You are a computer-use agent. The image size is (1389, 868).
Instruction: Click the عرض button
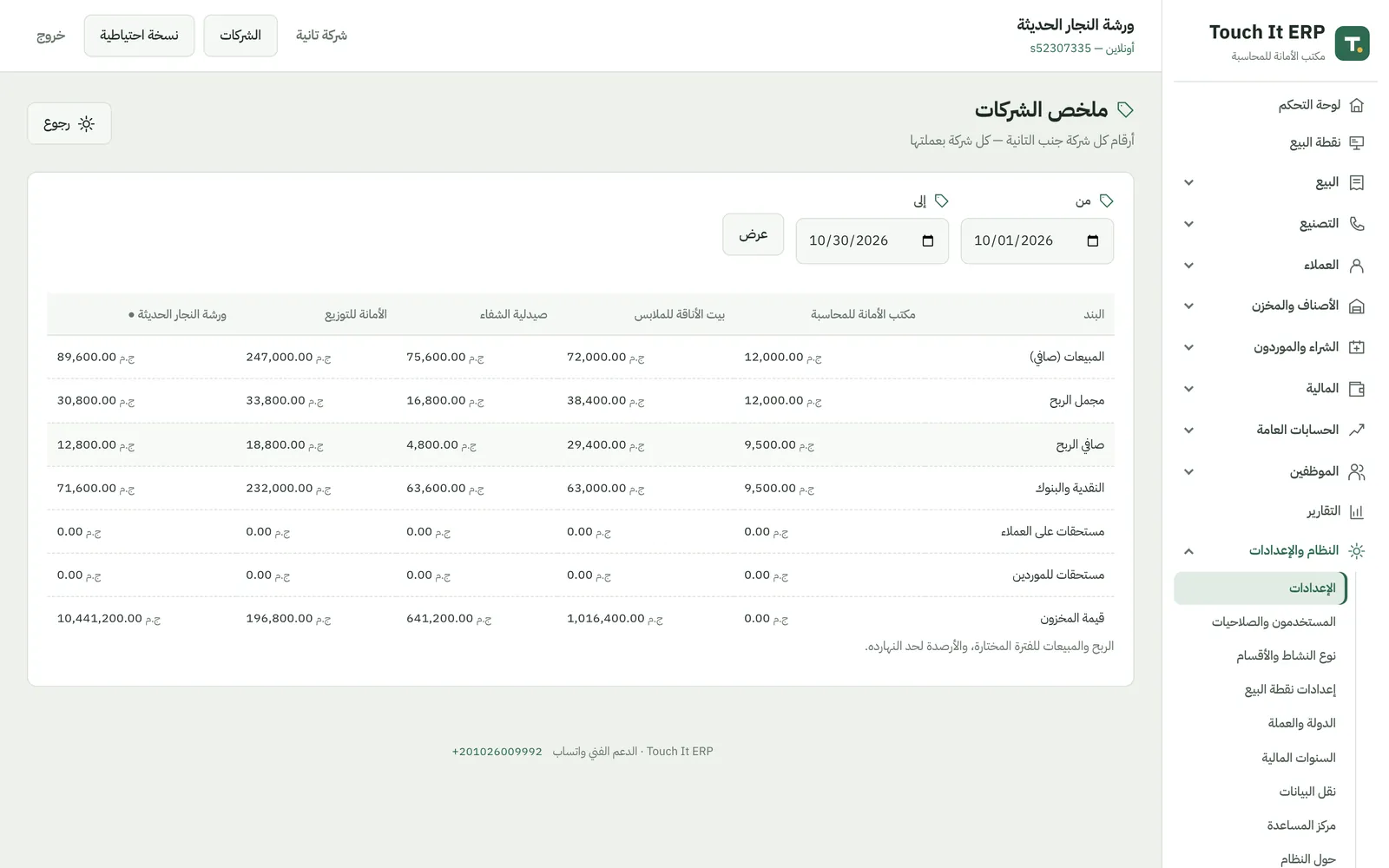pyautogui.click(x=754, y=234)
